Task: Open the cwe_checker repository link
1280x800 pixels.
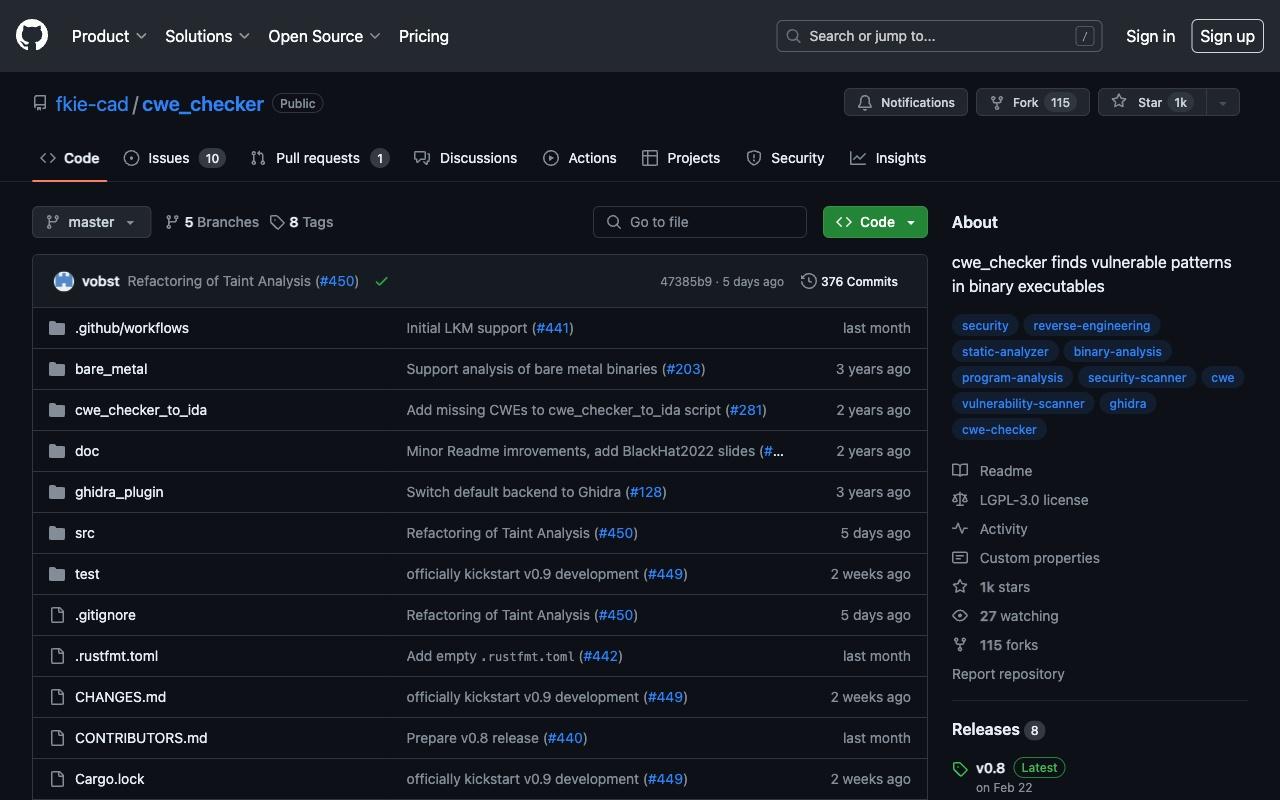Action: [203, 104]
